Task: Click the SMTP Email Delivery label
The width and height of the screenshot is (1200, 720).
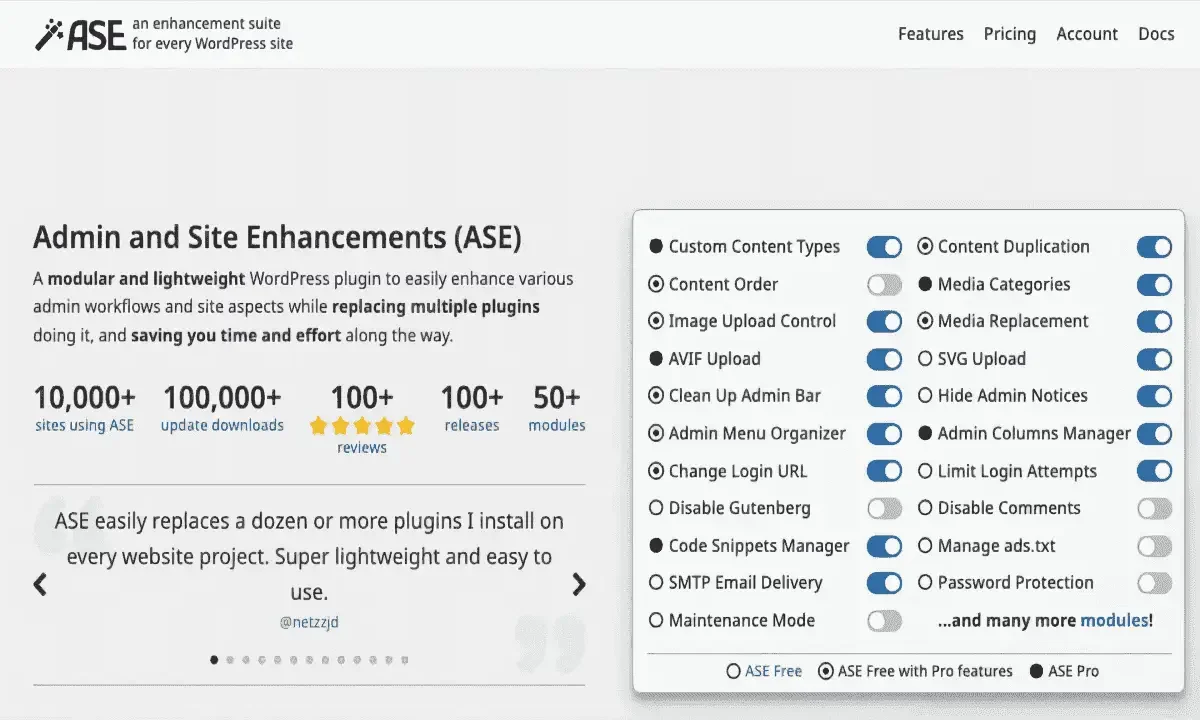Action: [x=745, y=583]
